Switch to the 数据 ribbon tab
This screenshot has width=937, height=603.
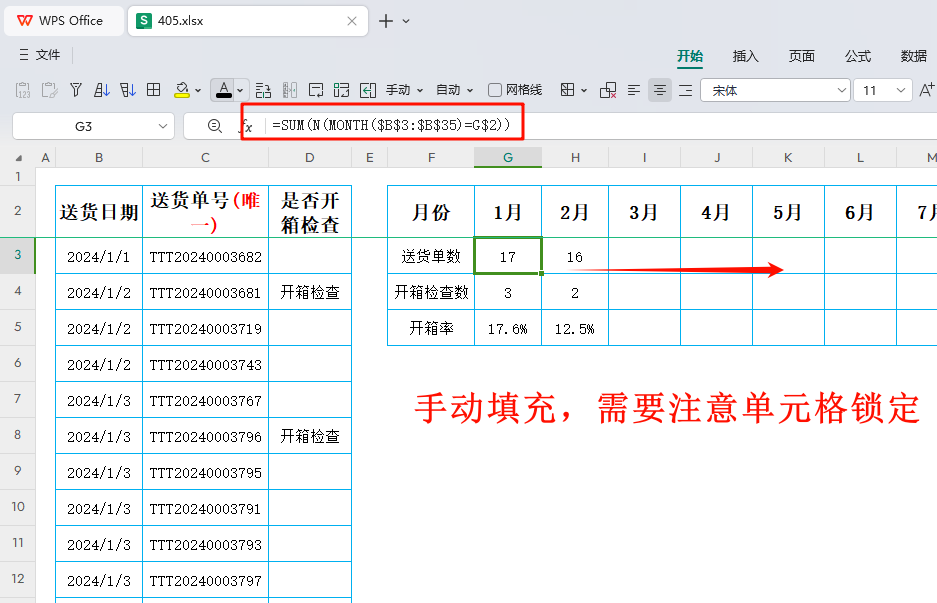pyautogui.click(x=914, y=56)
